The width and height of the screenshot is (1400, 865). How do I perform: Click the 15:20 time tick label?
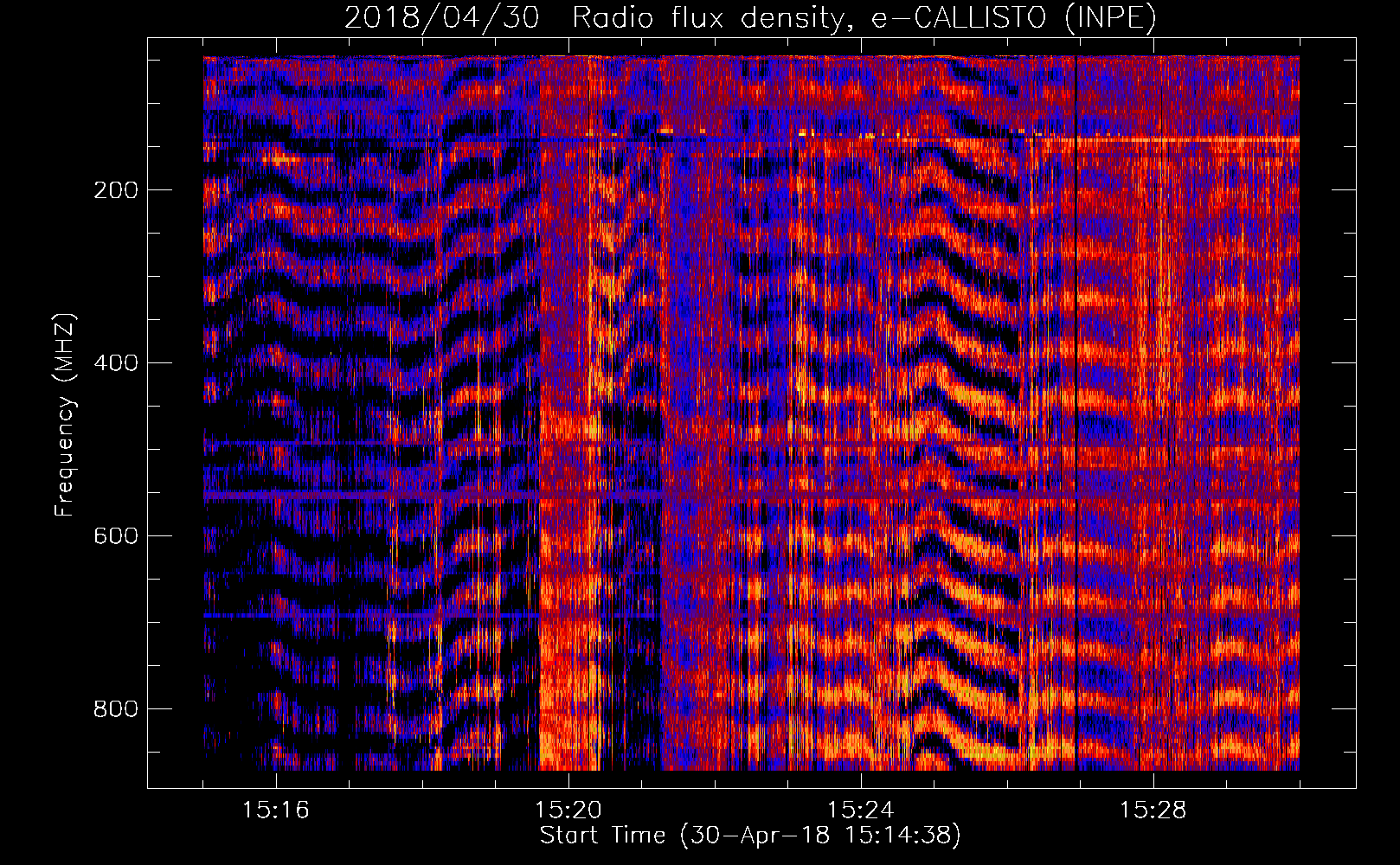[x=568, y=810]
